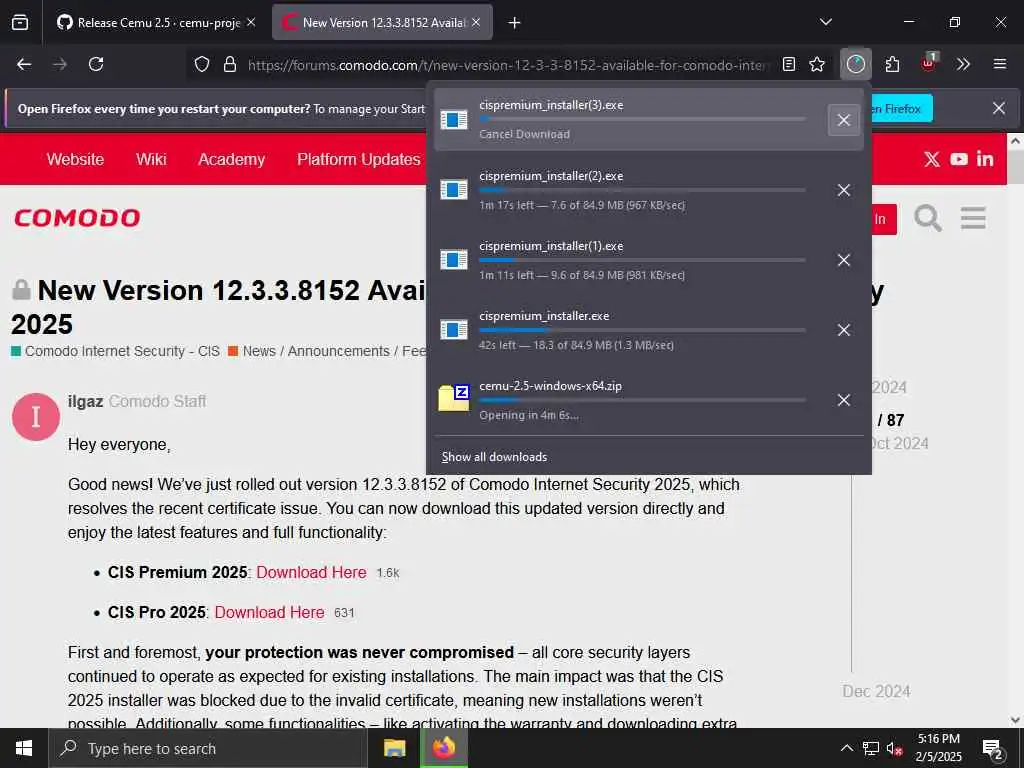1024x768 pixels.
Task: Go back with the browser back arrow
Action: (x=24, y=64)
